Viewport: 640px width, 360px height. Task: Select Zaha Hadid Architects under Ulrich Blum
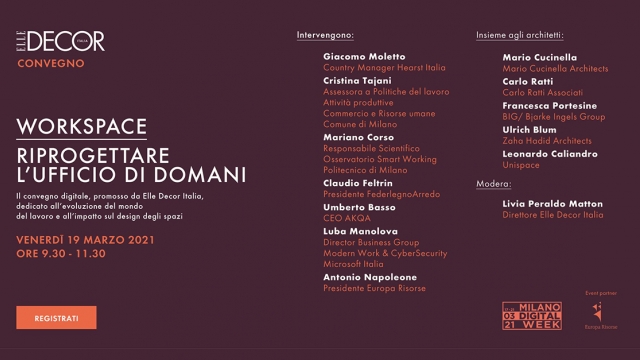[547, 141]
